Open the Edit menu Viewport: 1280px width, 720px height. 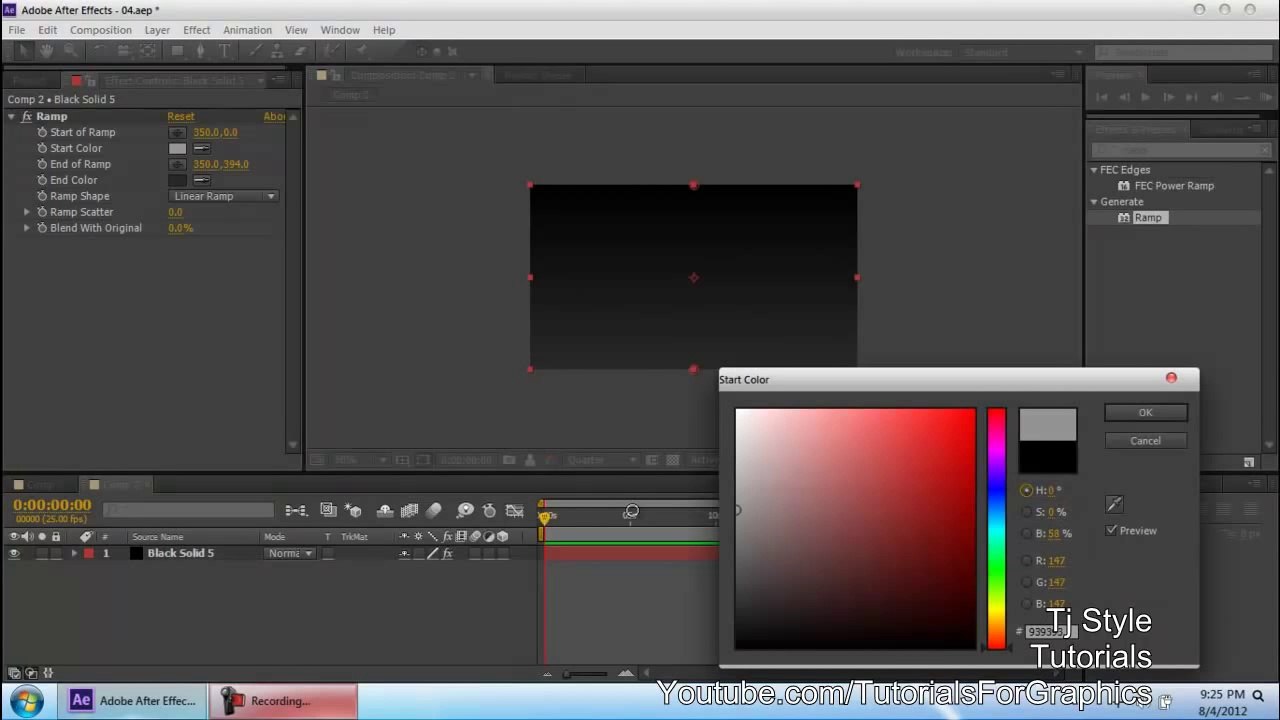coord(47,30)
